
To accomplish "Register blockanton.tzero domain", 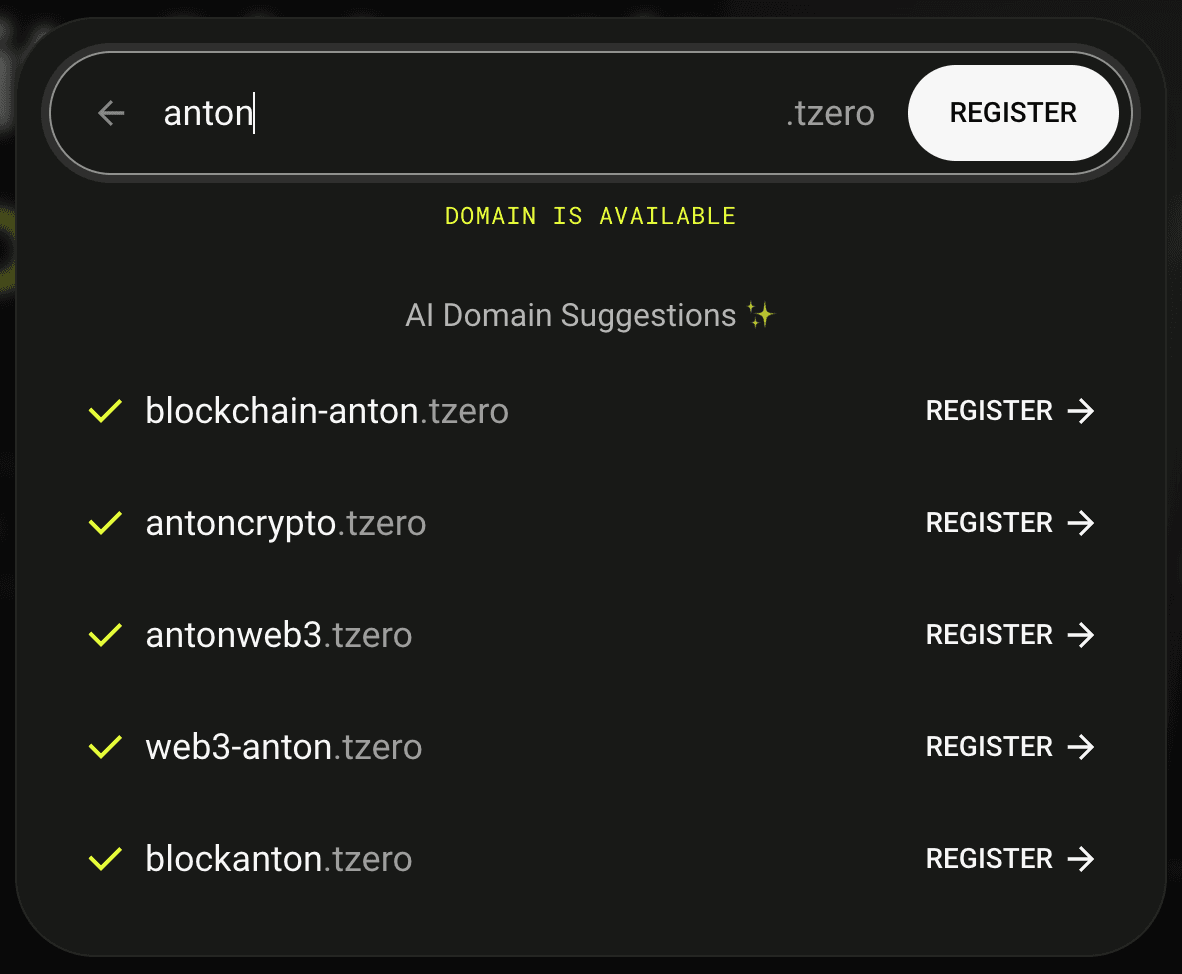I will (x=1009, y=859).
